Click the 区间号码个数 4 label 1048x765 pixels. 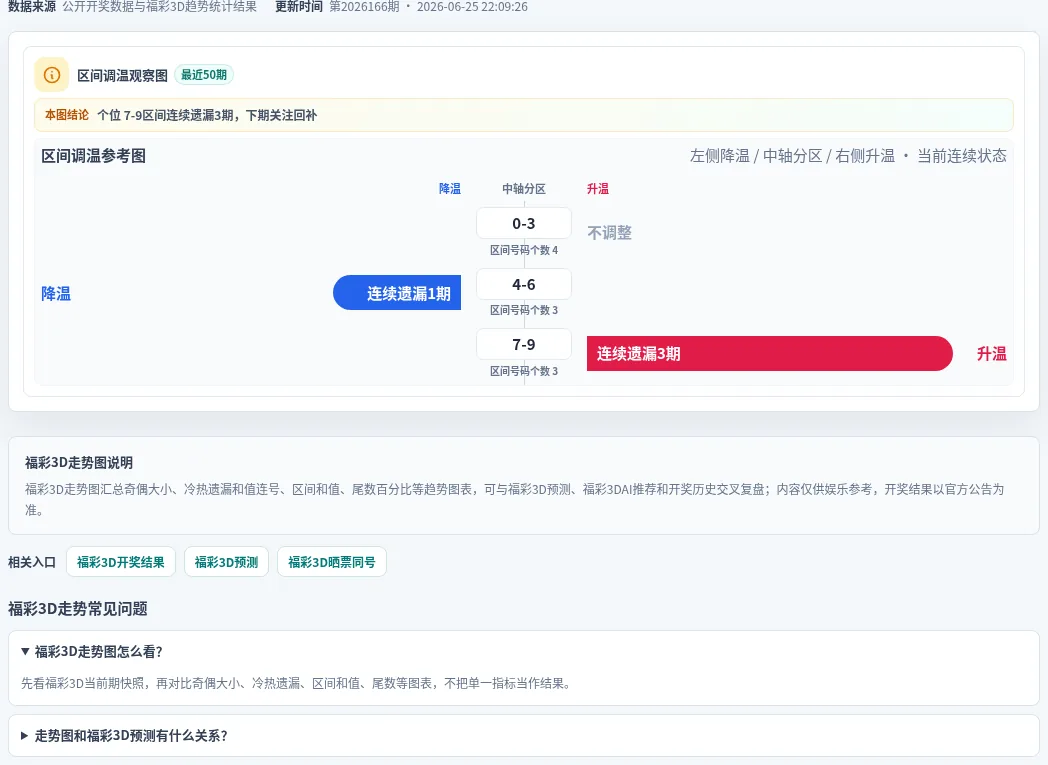523,250
